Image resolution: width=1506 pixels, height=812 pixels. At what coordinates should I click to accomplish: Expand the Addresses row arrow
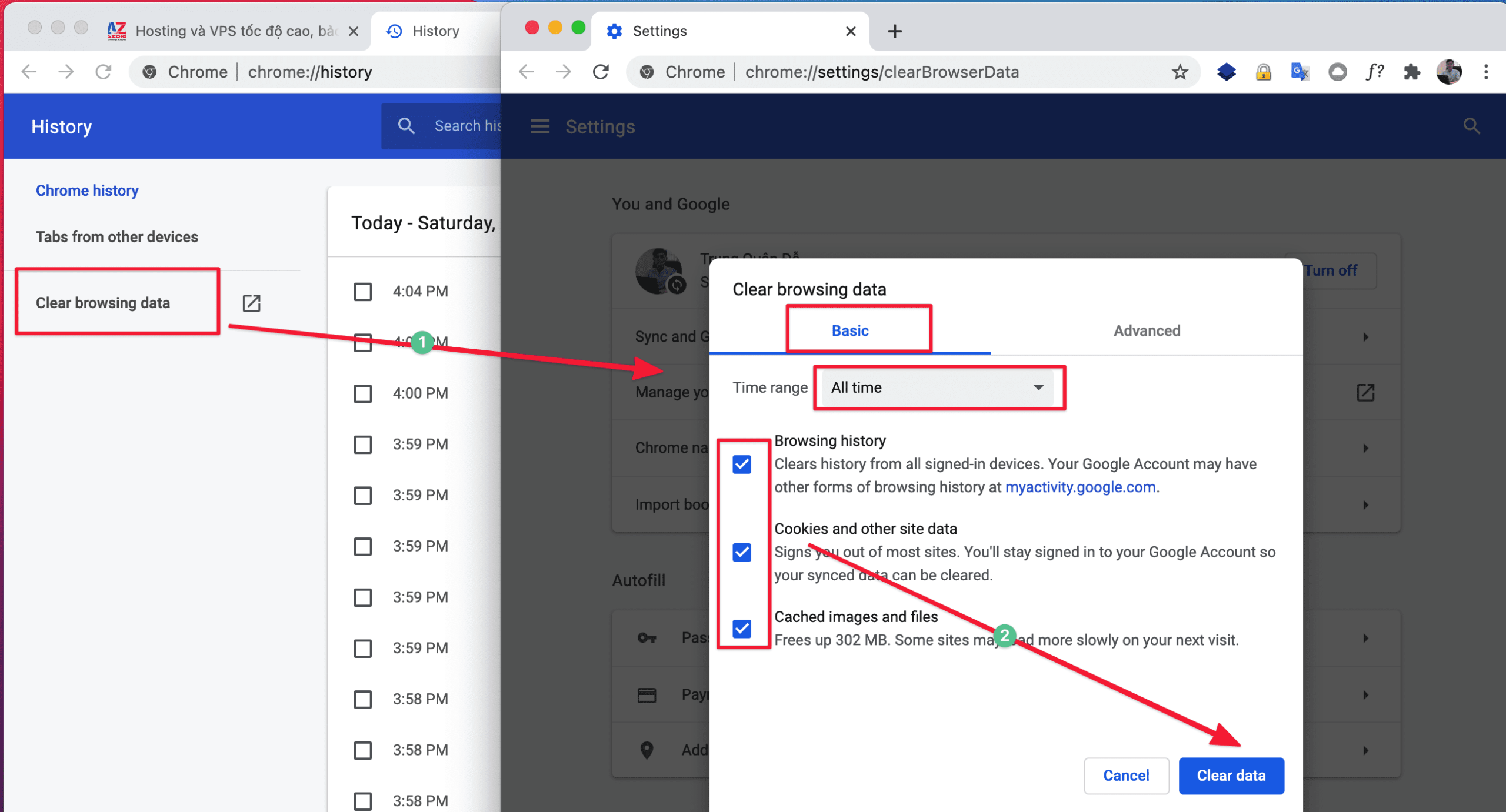pyautogui.click(x=1365, y=750)
